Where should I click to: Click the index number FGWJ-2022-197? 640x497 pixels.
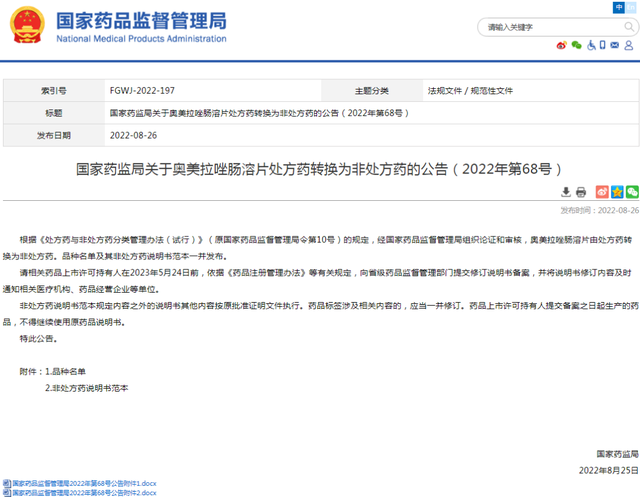pos(142,91)
